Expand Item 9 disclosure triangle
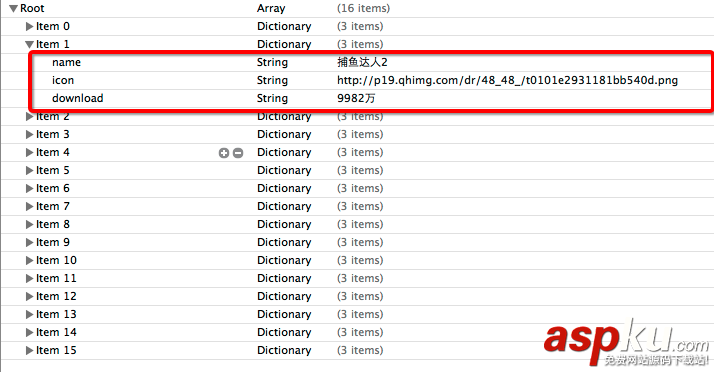This screenshot has width=714, height=372. [29, 242]
